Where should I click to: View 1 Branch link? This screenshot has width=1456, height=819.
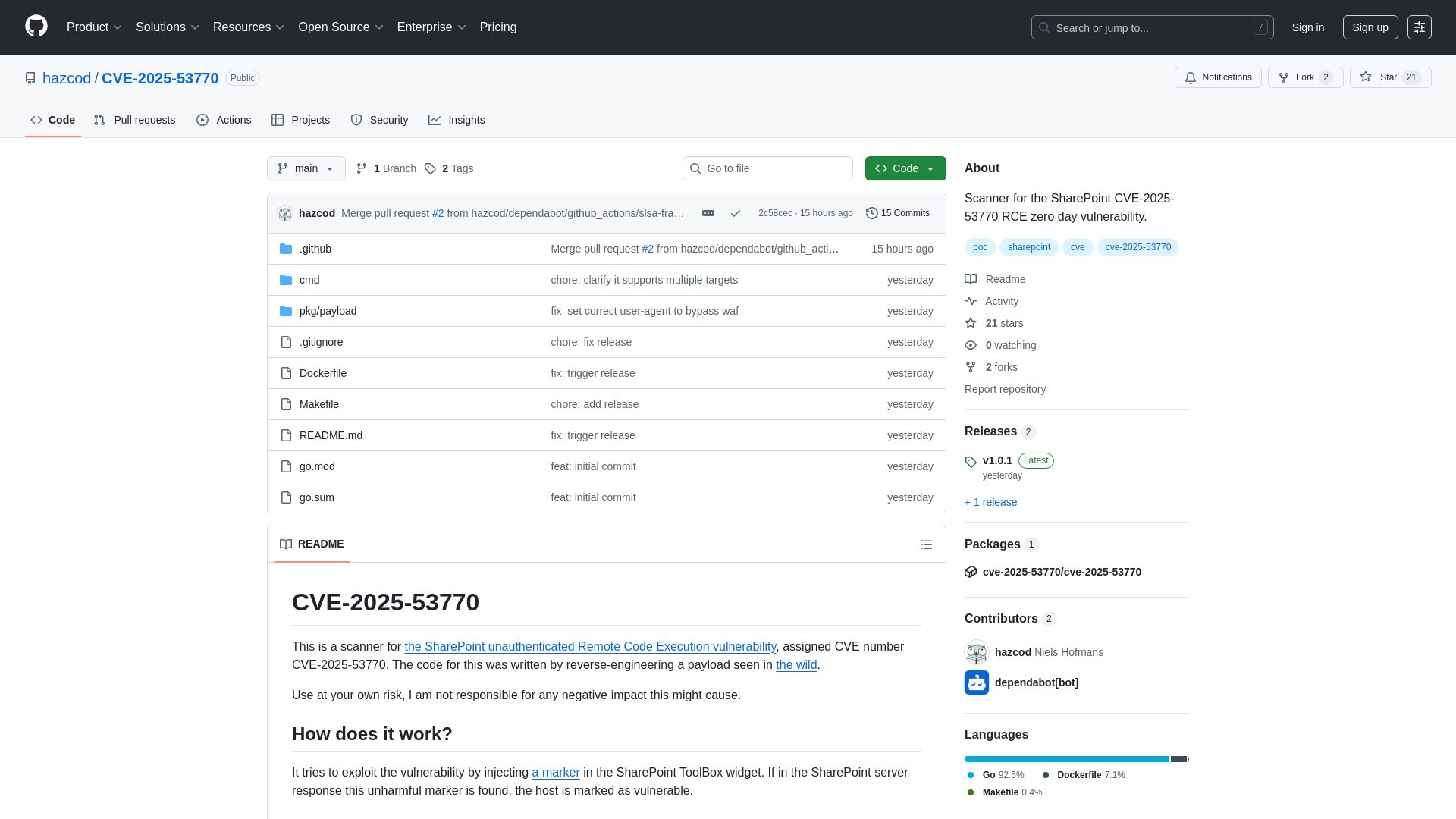(x=387, y=168)
